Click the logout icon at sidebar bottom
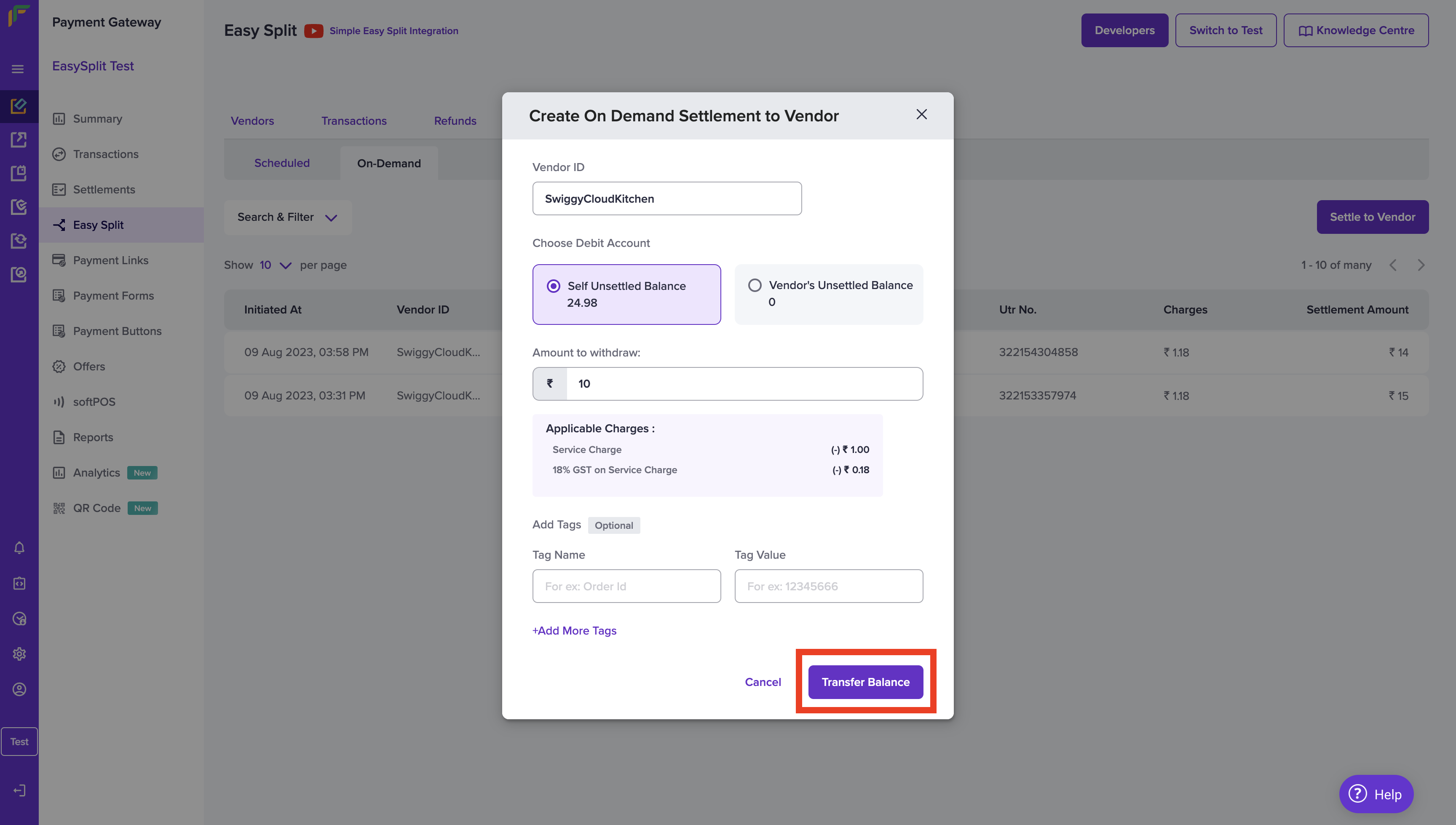1456x825 pixels. tap(19, 790)
